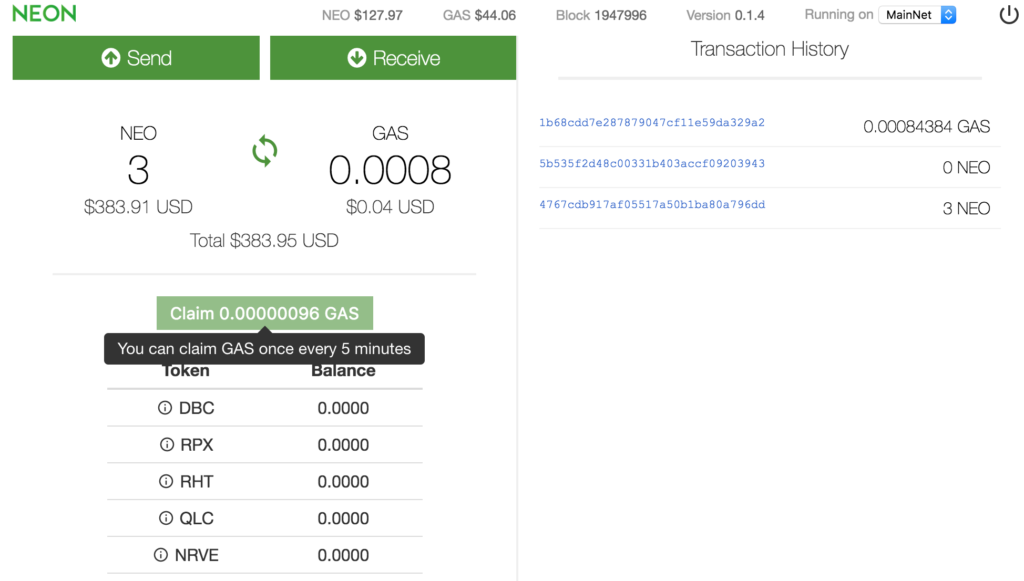Click the RHT balance 0.0000
1024x581 pixels.
(x=343, y=482)
